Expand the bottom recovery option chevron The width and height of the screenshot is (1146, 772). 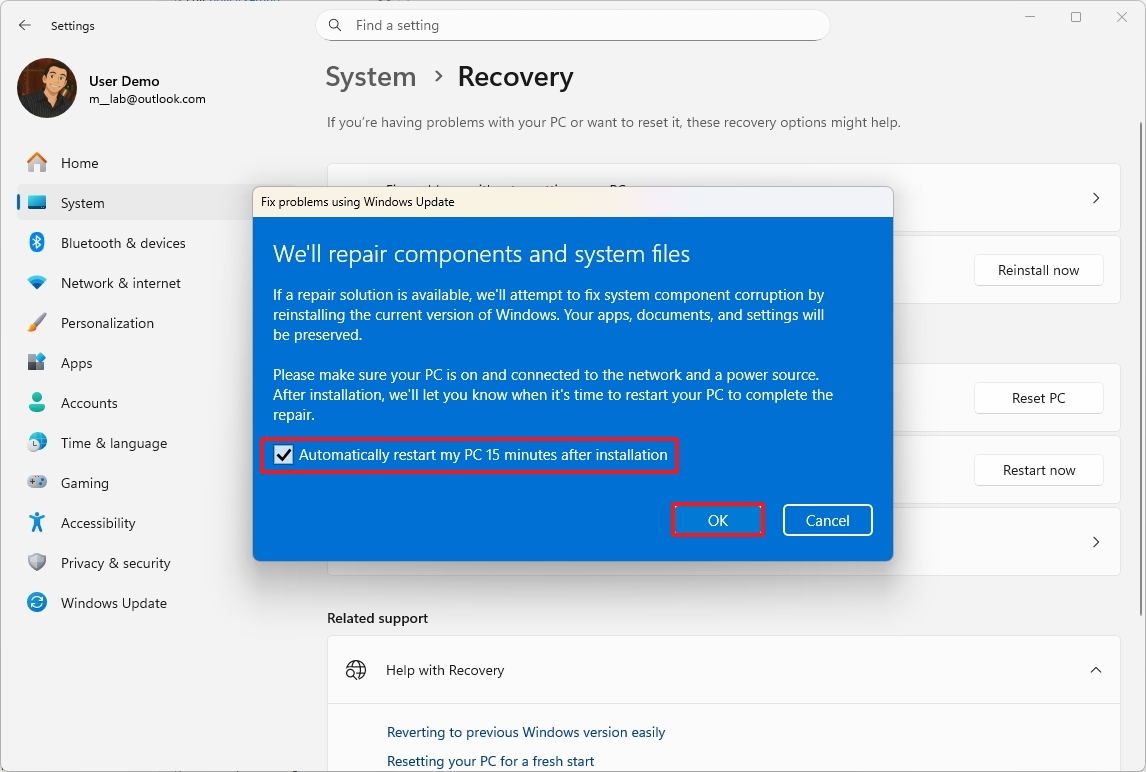click(x=1095, y=541)
